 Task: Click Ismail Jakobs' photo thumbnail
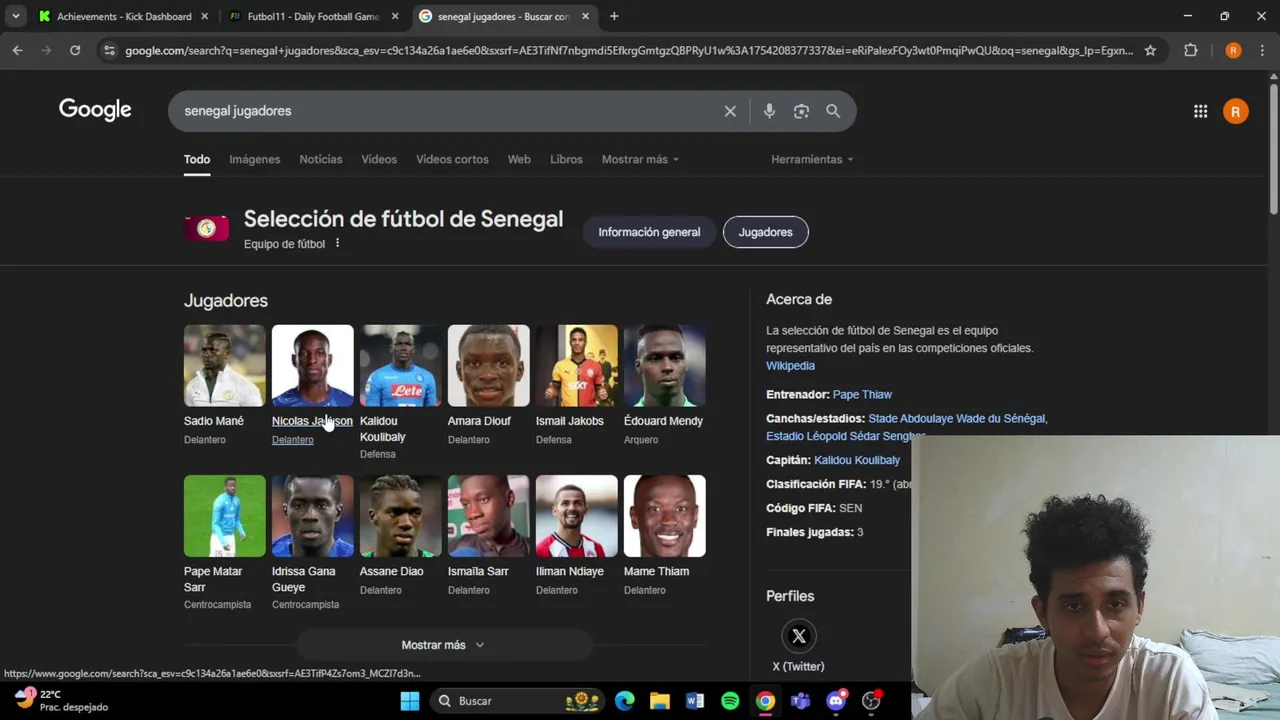577,365
